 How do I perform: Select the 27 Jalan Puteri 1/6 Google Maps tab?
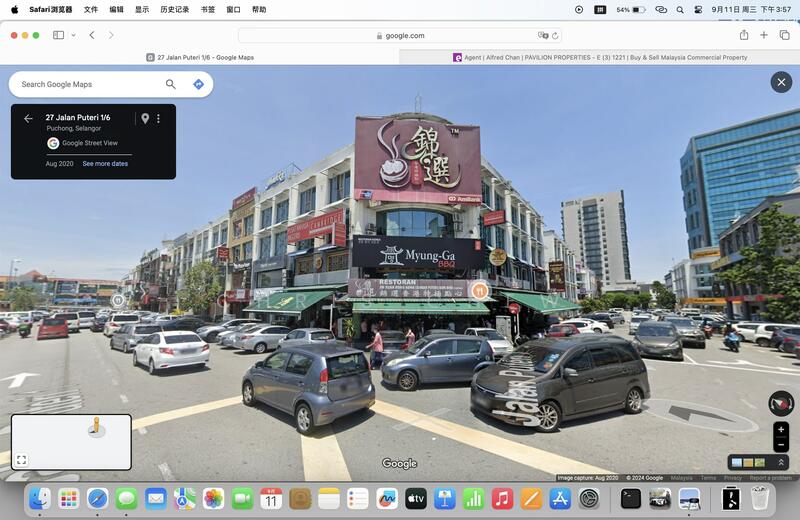[200, 58]
